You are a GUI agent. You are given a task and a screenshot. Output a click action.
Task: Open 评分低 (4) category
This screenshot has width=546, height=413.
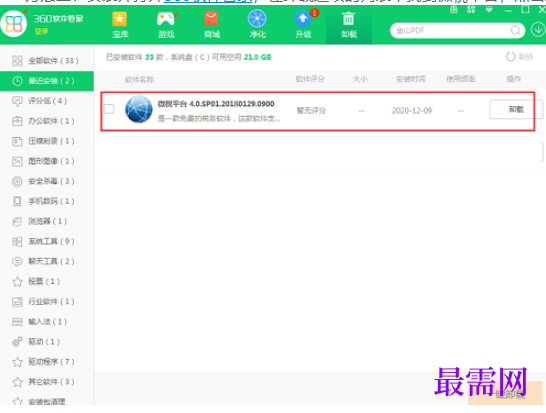click(47, 101)
